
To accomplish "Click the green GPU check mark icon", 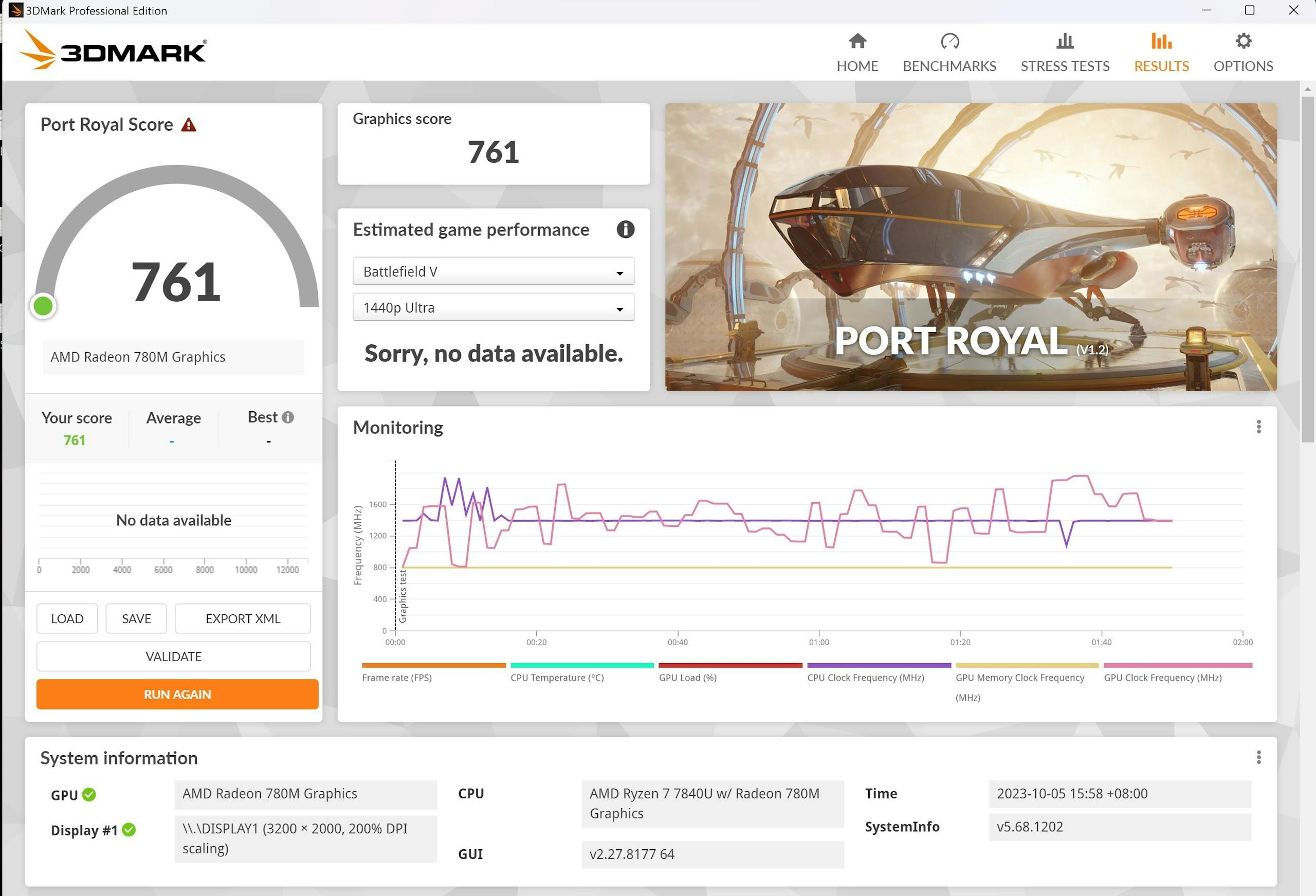I will click(x=89, y=795).
